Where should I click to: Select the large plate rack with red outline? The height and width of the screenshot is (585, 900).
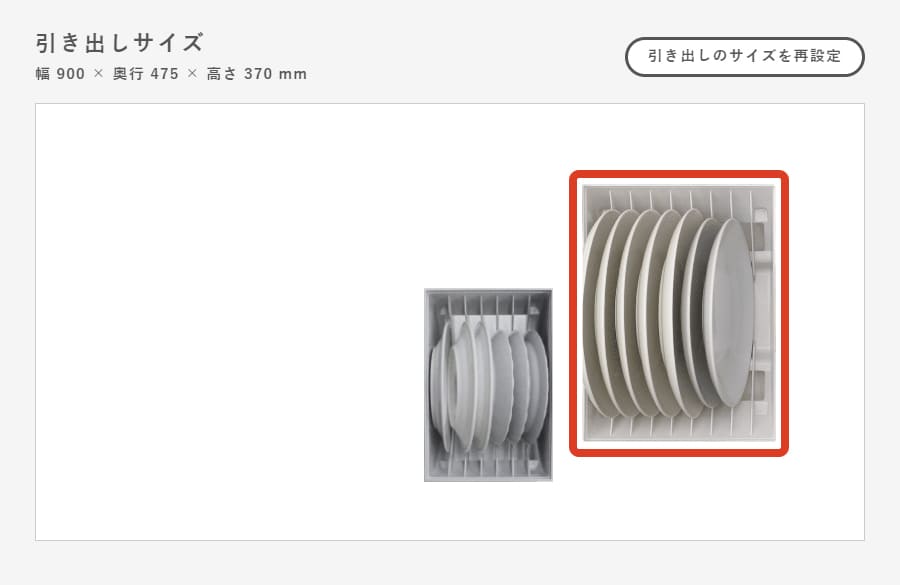click(x=679, y=313)
